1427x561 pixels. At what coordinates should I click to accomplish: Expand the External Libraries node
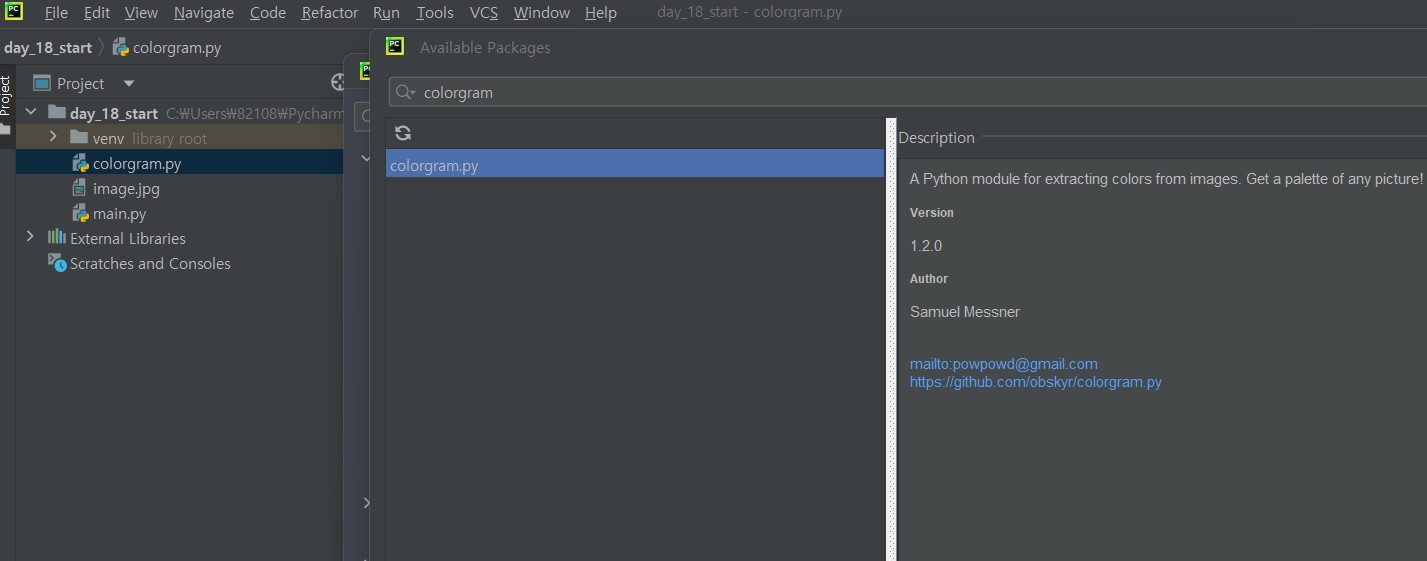[x=30, y=238]
